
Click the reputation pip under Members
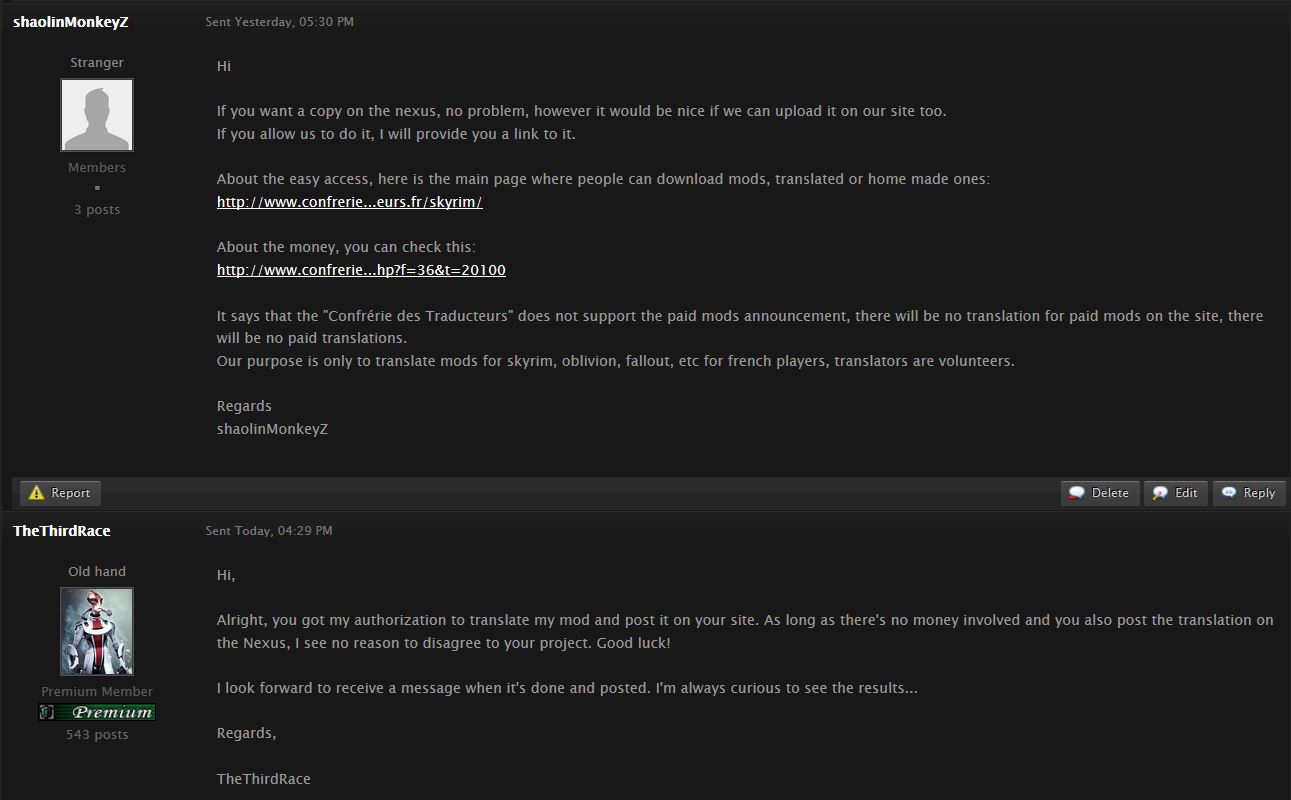tap(97, 188)
